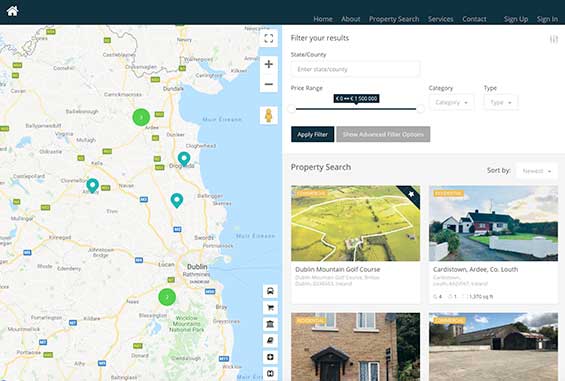Viewport: 565px width, 381px height.
Task: Show transit stations on the map
Action: point(270,291)
